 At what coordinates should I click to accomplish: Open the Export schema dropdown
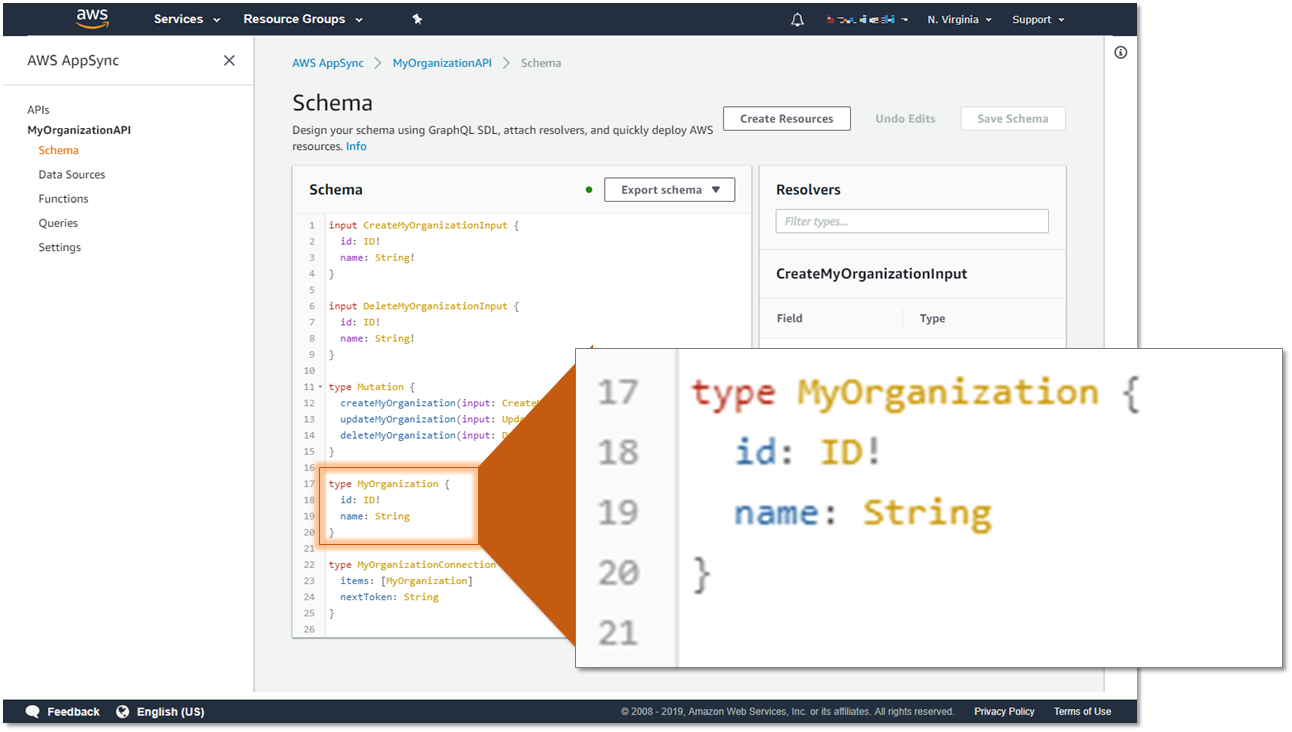tap(669, 189)
